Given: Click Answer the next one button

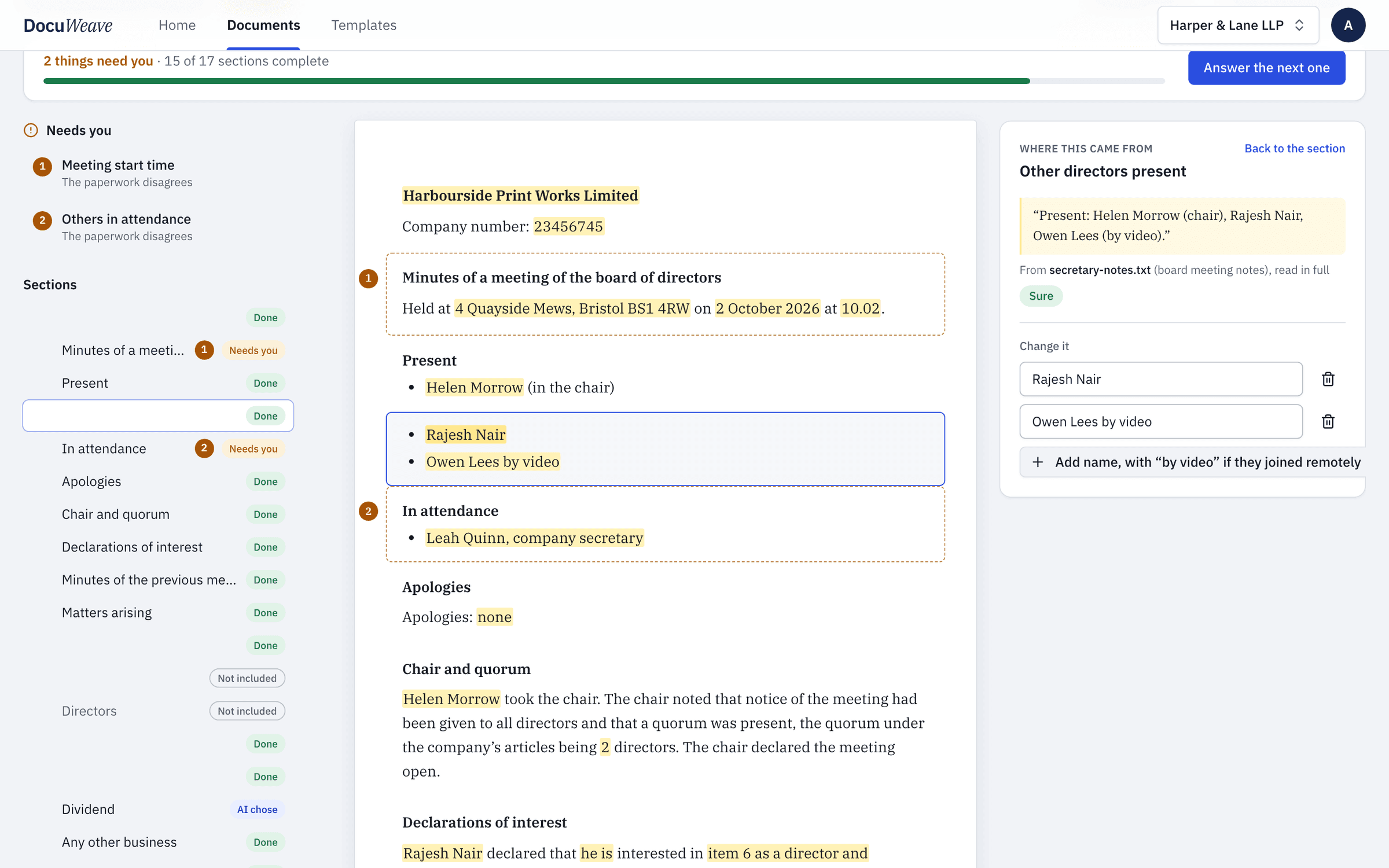Looking at the screenshot, I should click(x=1266, y=68).
